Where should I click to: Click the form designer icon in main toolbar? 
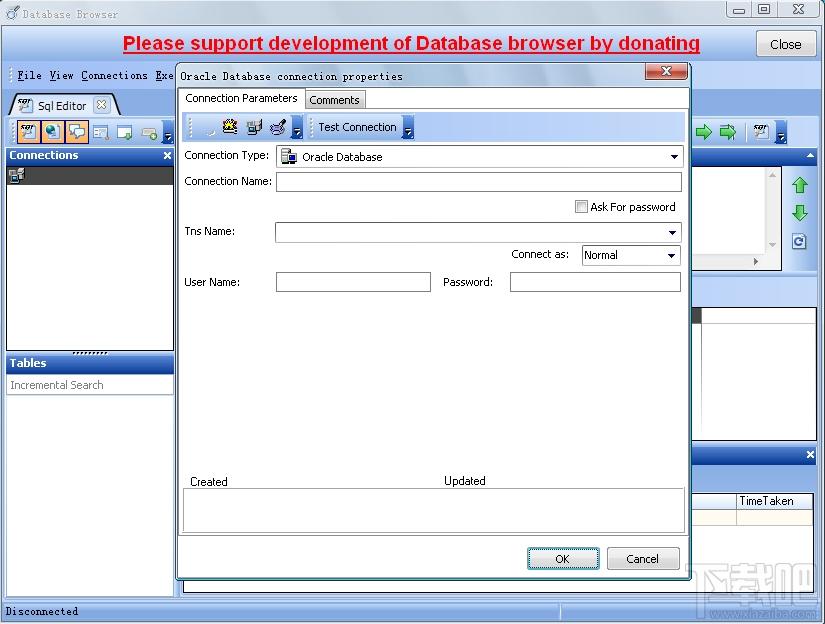click(100, 133)
